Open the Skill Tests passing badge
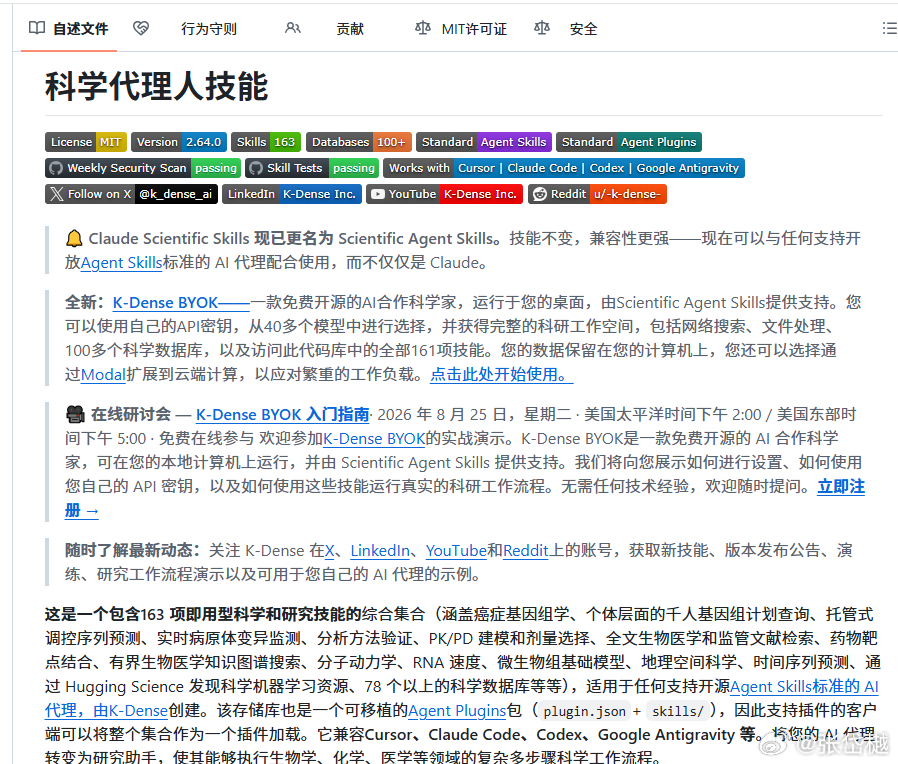The width and height of the screenshot is (898, 764). point(312,168)
